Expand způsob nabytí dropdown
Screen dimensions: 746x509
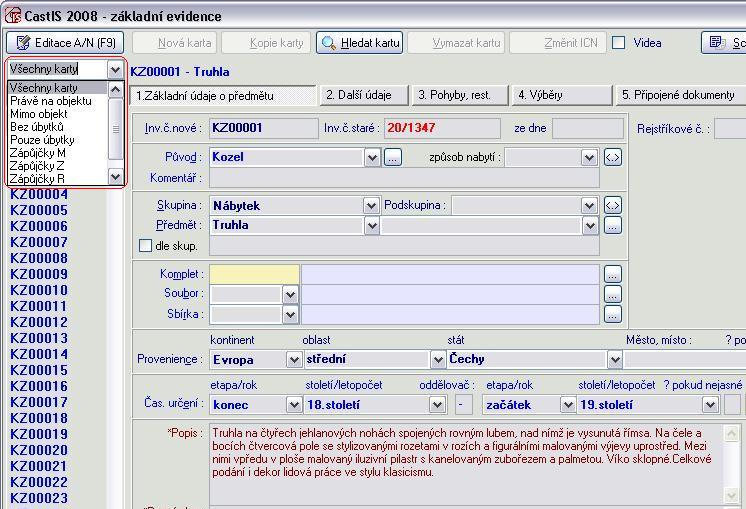point(589,157)
